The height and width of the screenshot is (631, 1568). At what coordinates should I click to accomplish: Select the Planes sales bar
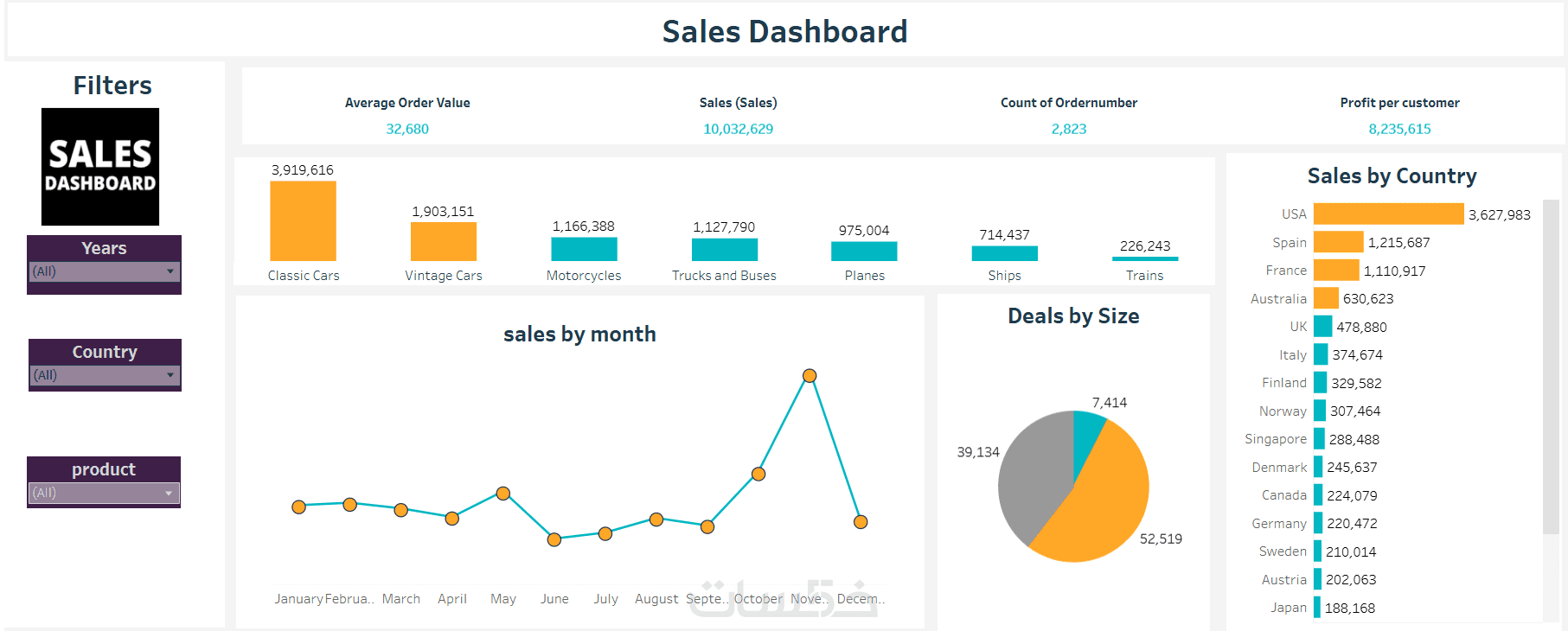coord(864,251)
